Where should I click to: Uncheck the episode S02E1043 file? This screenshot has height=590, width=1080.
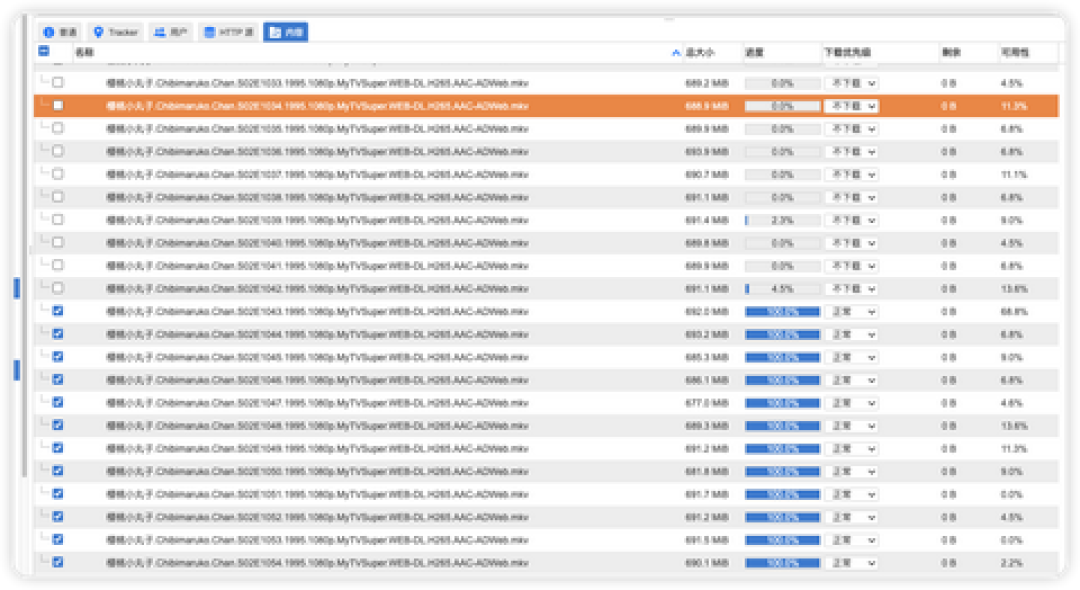[58, 311]
